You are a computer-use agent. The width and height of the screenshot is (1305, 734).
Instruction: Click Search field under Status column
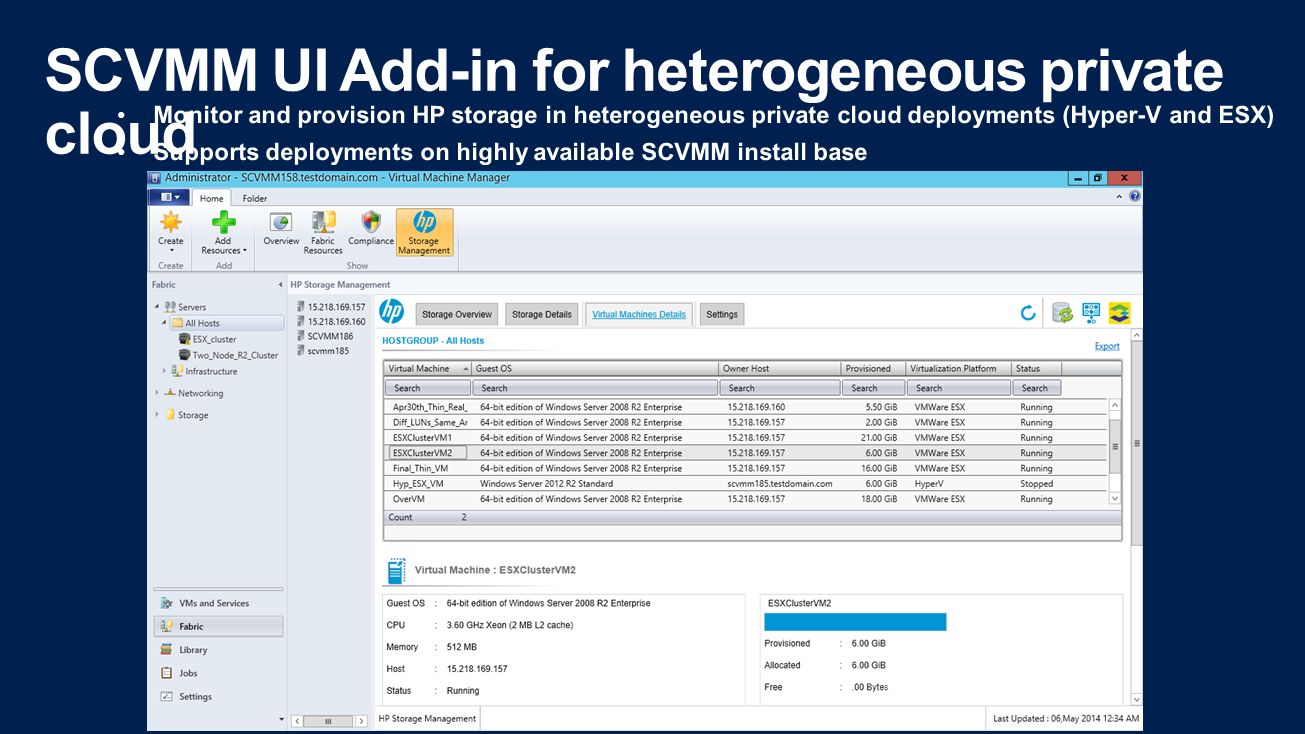pyautogui.click(x=1036, y=388)
